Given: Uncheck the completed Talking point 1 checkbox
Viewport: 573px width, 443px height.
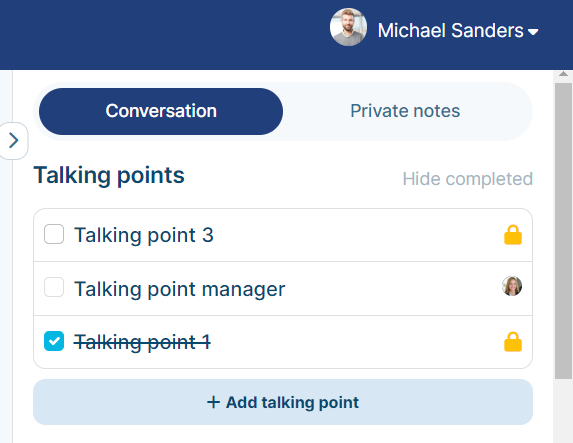Looking at the screenshot, I should tap(54, 341).
